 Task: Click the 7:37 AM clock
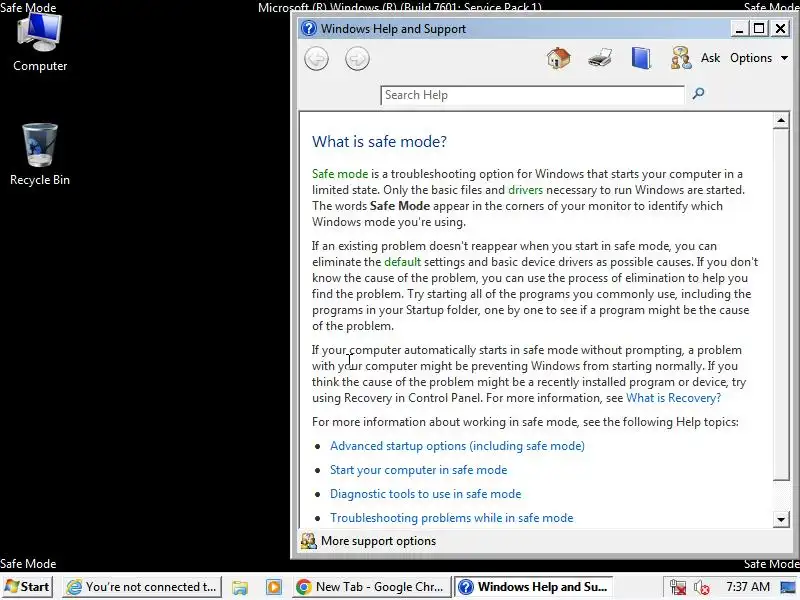coord(748,587)
